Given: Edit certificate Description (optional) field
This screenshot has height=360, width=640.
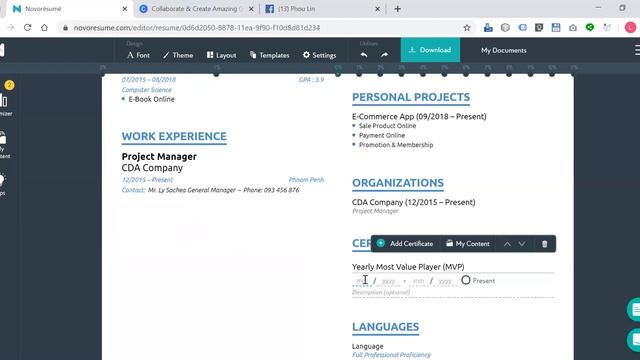Looking at the screenshot, I should point(453,292).
